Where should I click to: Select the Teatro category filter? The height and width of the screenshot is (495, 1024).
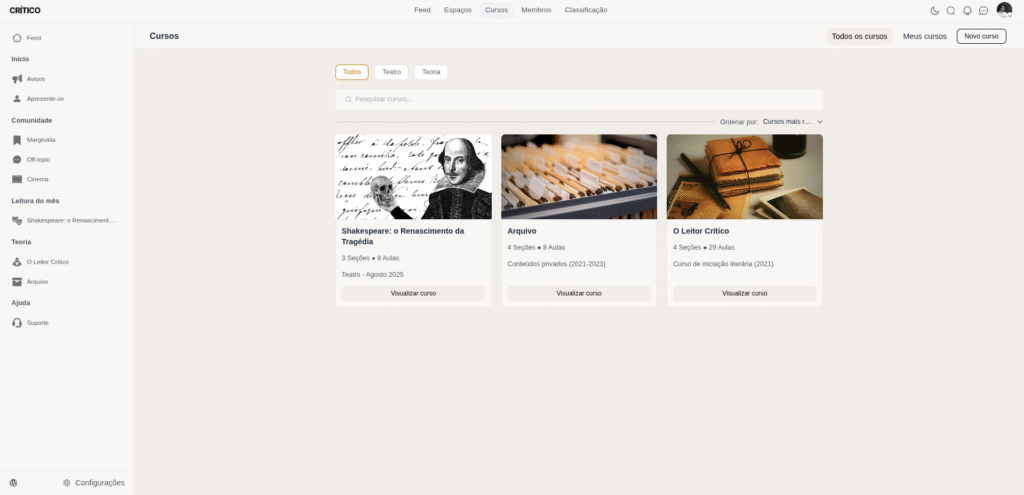pos(391,72)
